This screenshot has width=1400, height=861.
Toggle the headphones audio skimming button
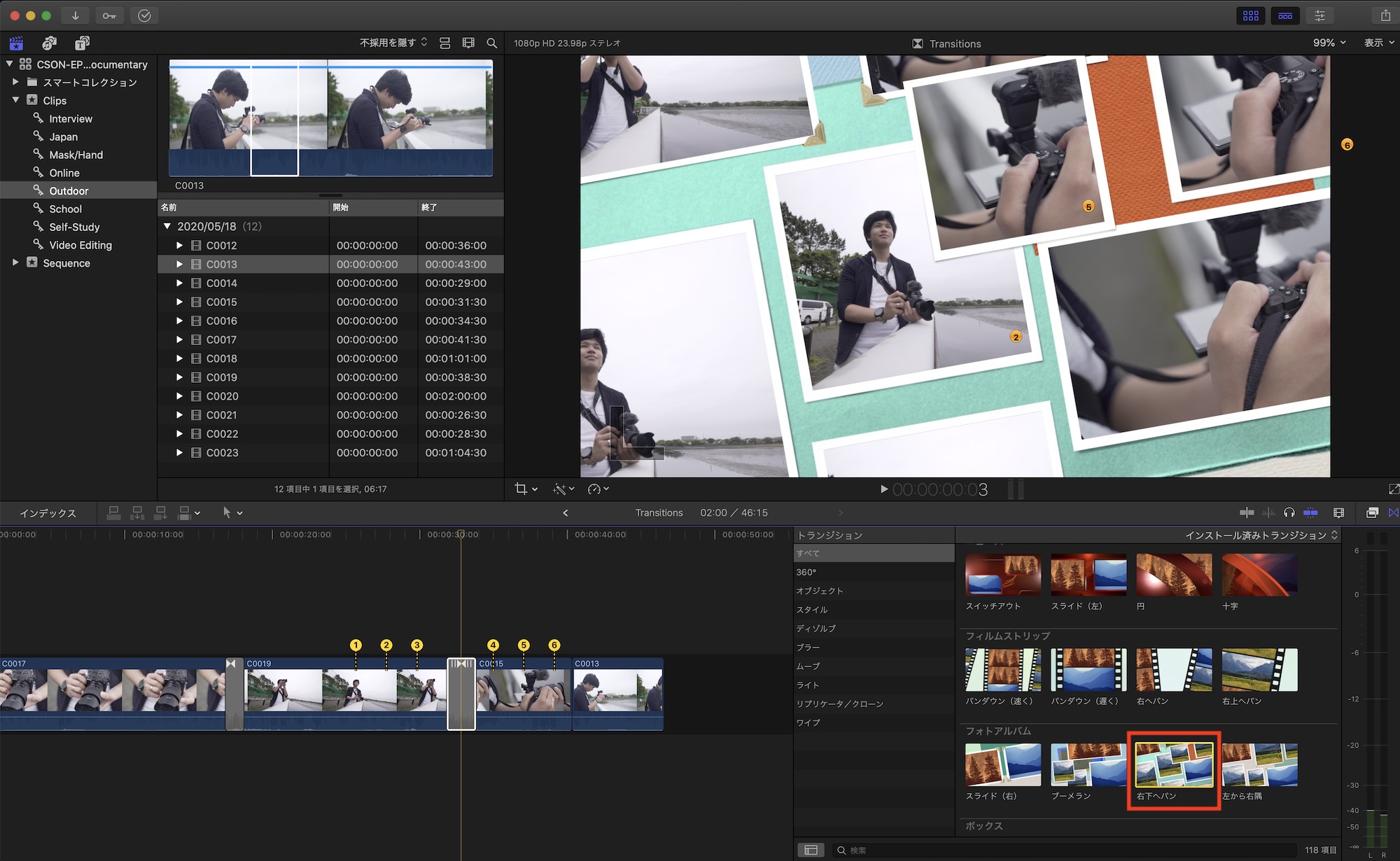(x=1289, y=513)
